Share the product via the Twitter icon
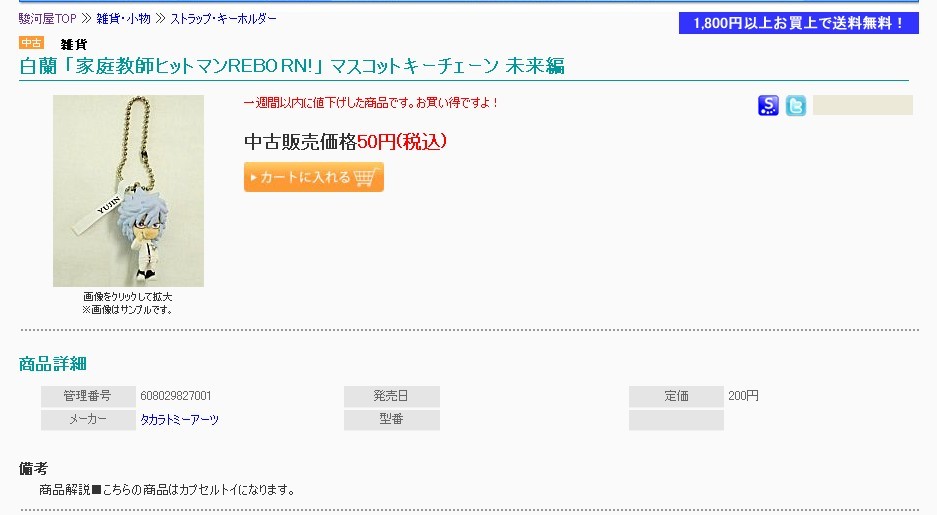Image resolution: width=937 pixels, height=515 pixels. [795, 105]
